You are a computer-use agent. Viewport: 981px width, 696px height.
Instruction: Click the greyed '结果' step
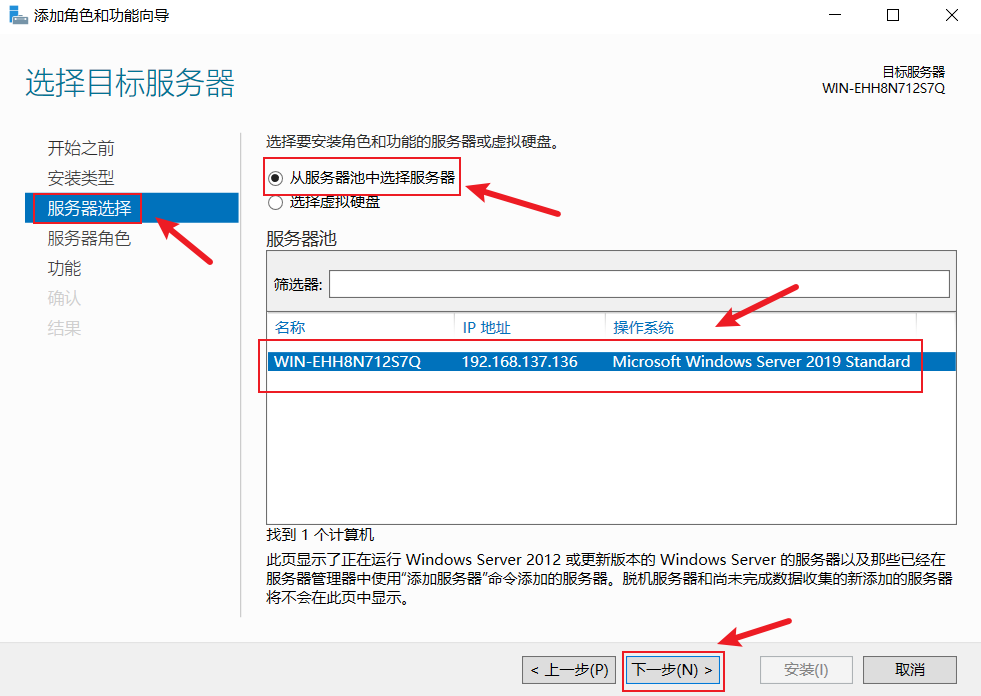click(x=64, y=328)
